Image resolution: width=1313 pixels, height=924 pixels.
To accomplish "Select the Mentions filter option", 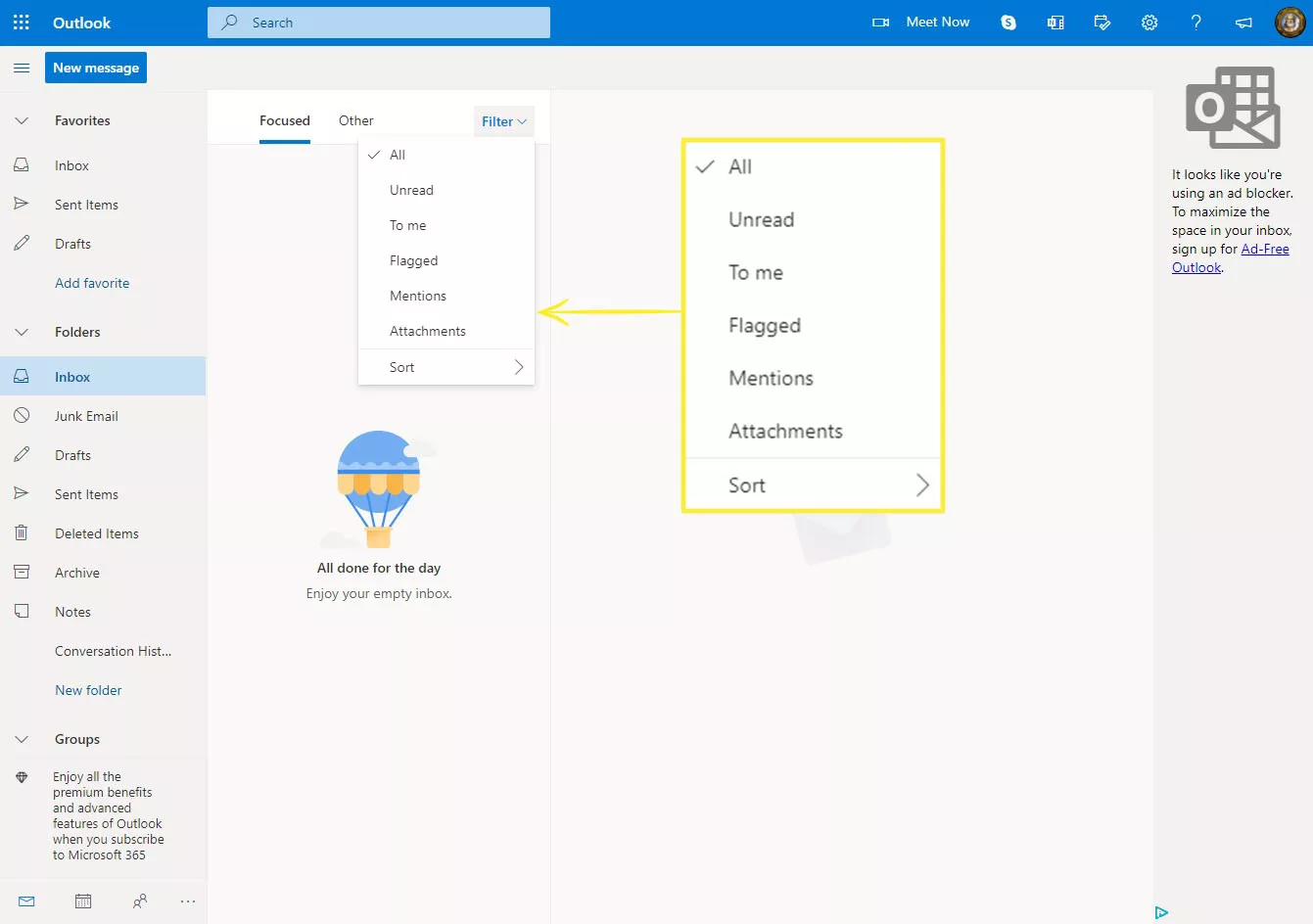I will 417,295.
